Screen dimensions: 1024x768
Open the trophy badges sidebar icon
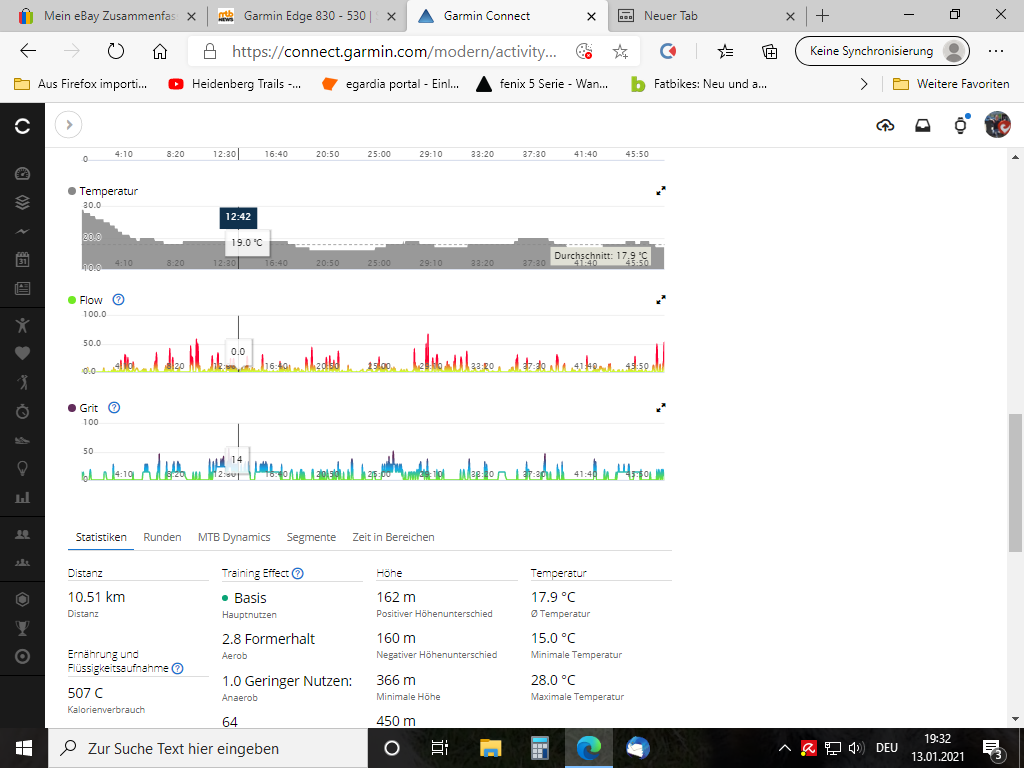coord(22,628)
